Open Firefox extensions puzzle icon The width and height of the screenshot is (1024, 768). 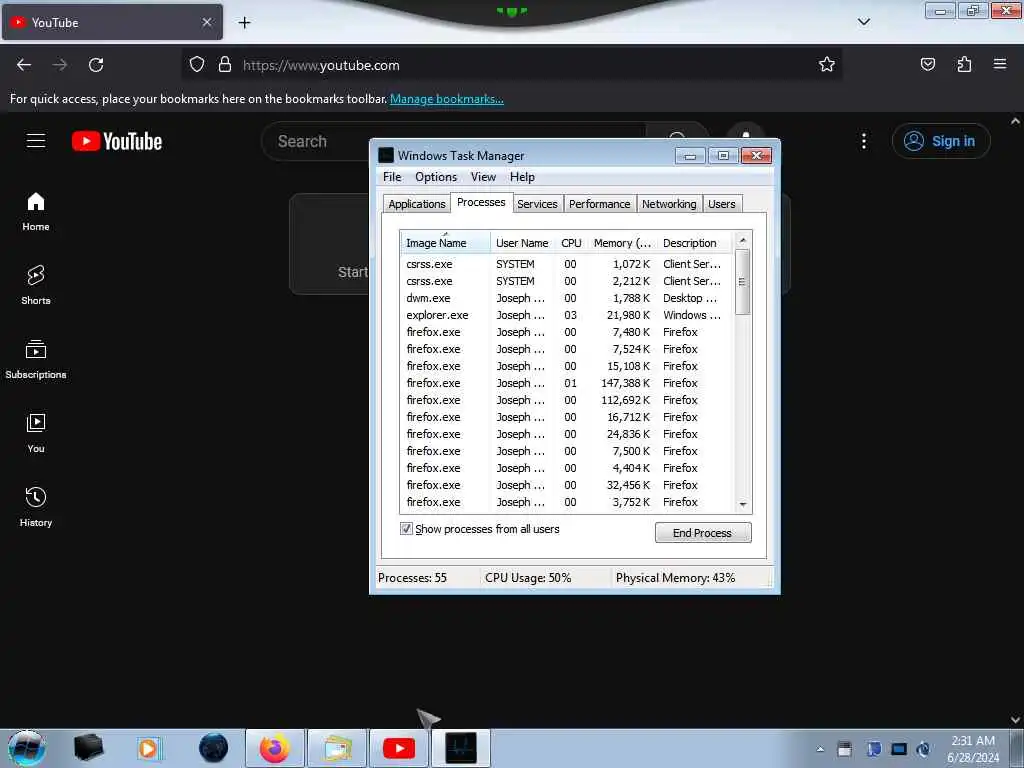[964, 64]
